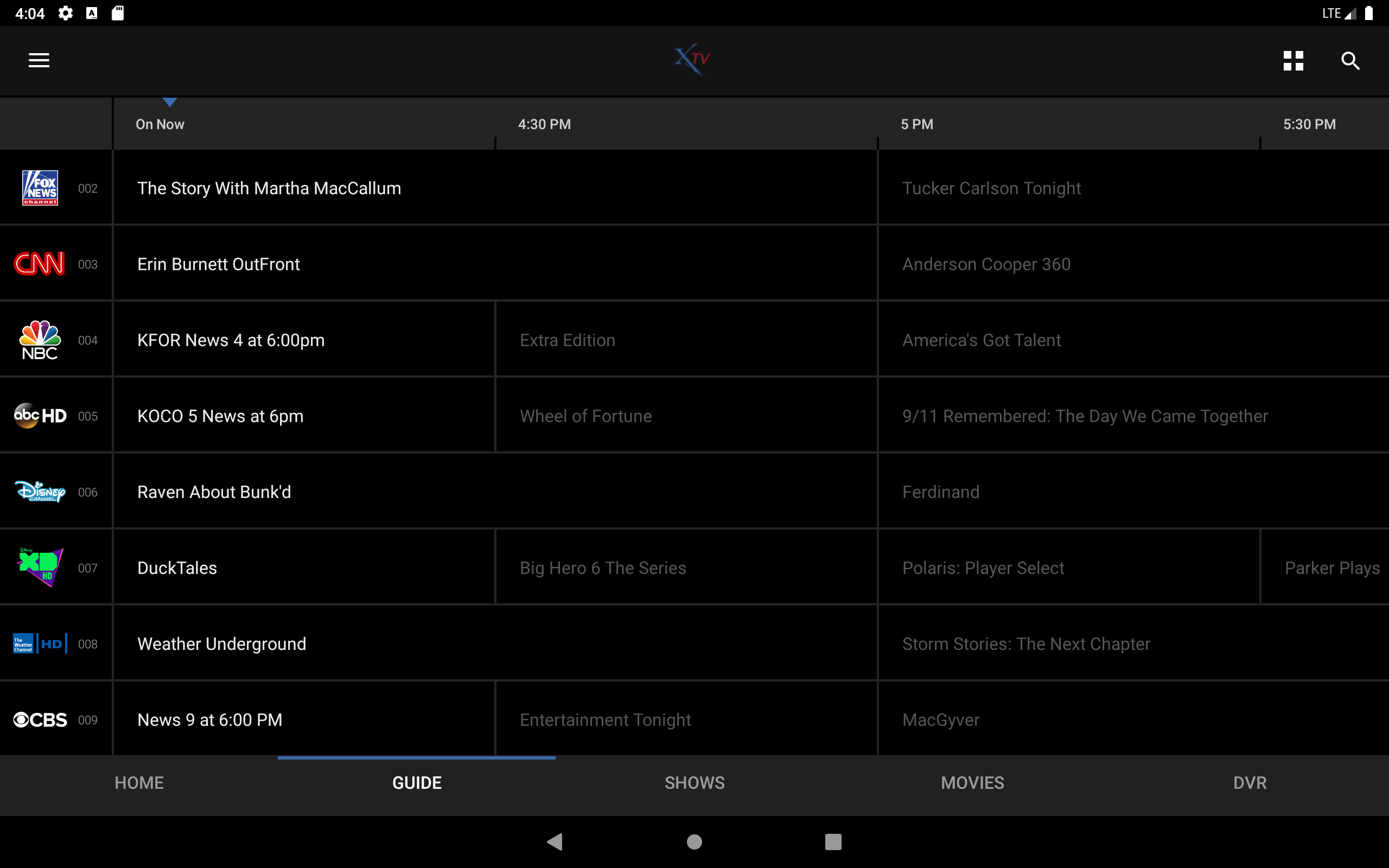Open Android settings from the status bar
The image size is (1389, 868).
pos(66,12)
